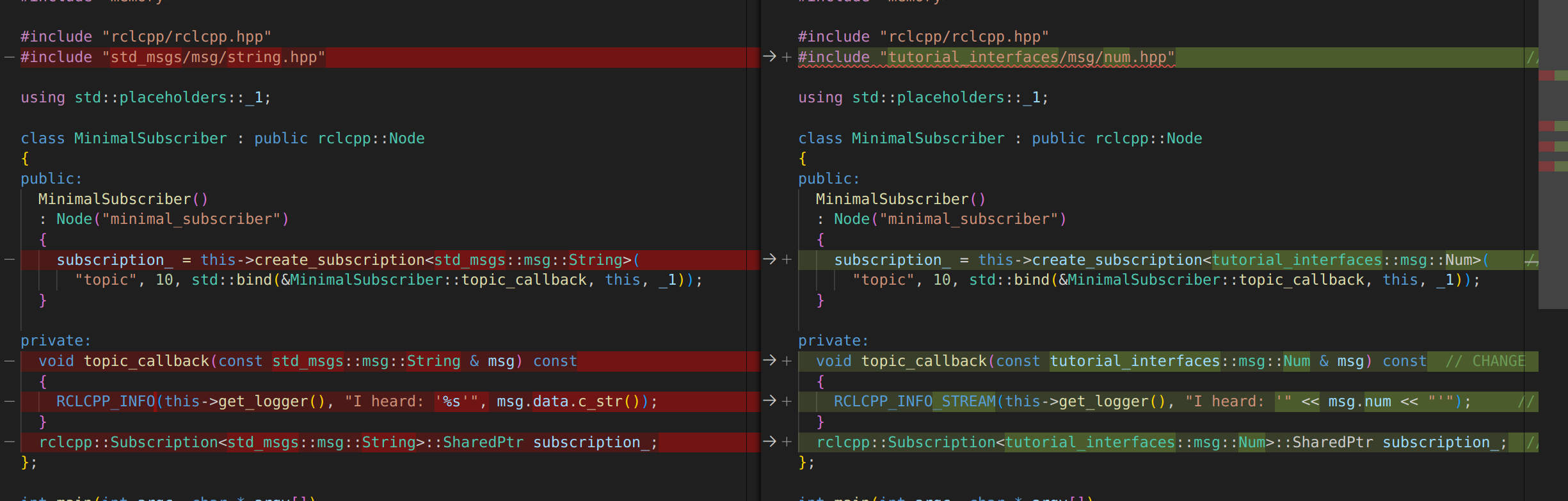Click plus indicator on tutorial_interfaces::msg::Num & msg line
This screenshot has height=501, width=1568.
[x=787, y=362]
